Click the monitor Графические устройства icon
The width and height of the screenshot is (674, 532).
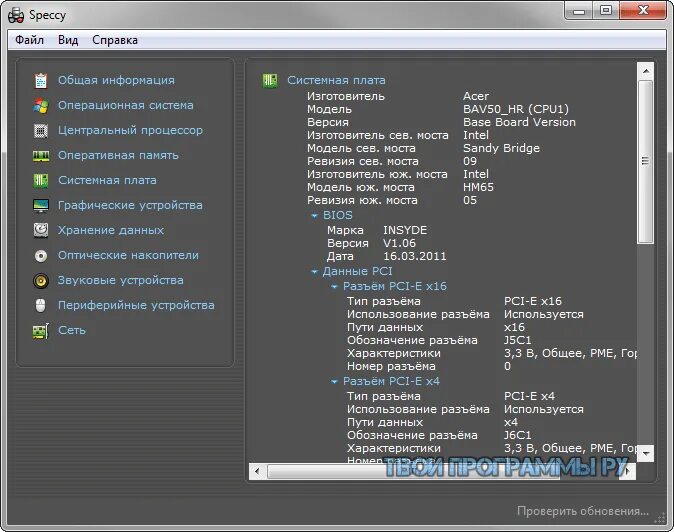click(41, 205)
